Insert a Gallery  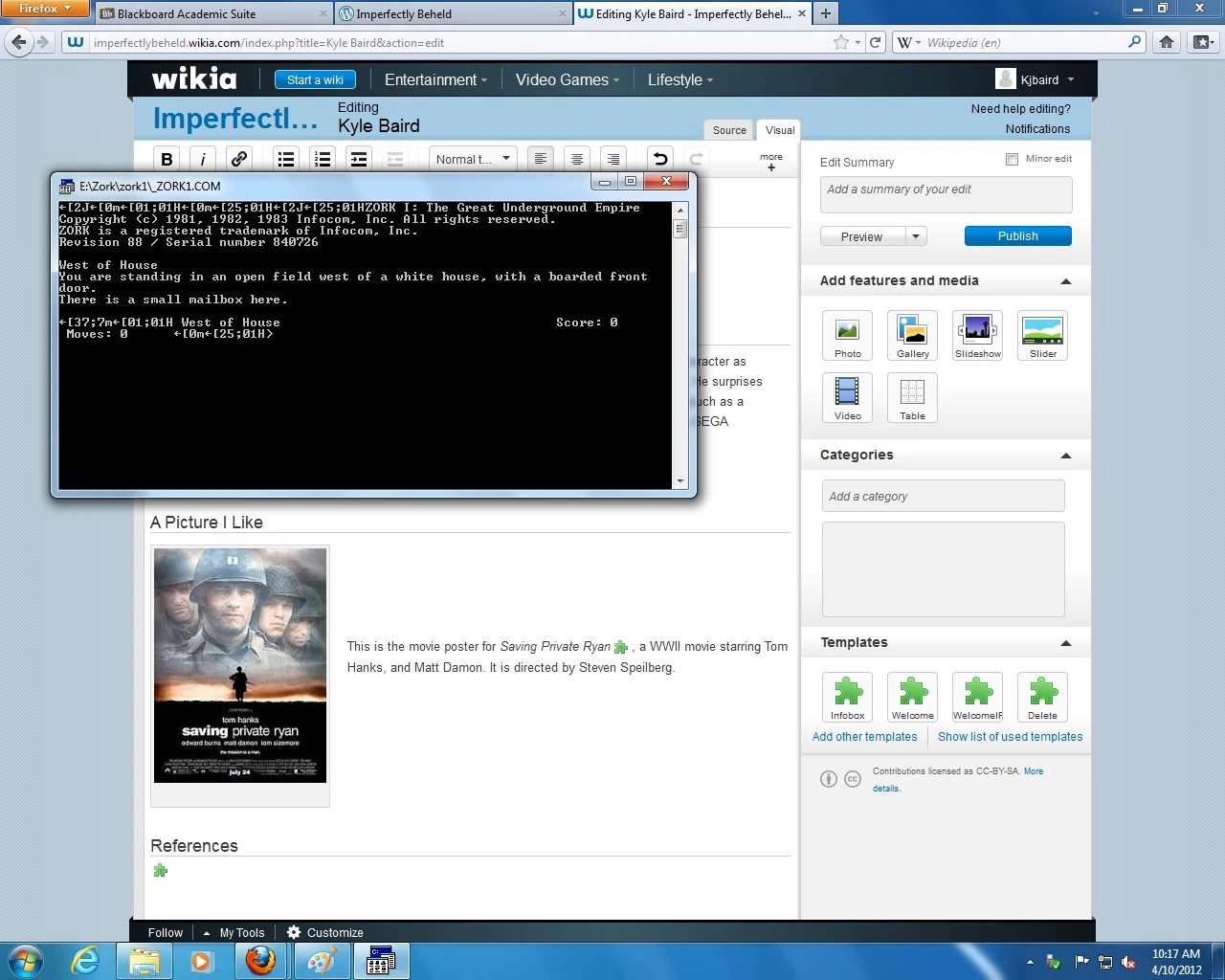click(x=912, y=336)
